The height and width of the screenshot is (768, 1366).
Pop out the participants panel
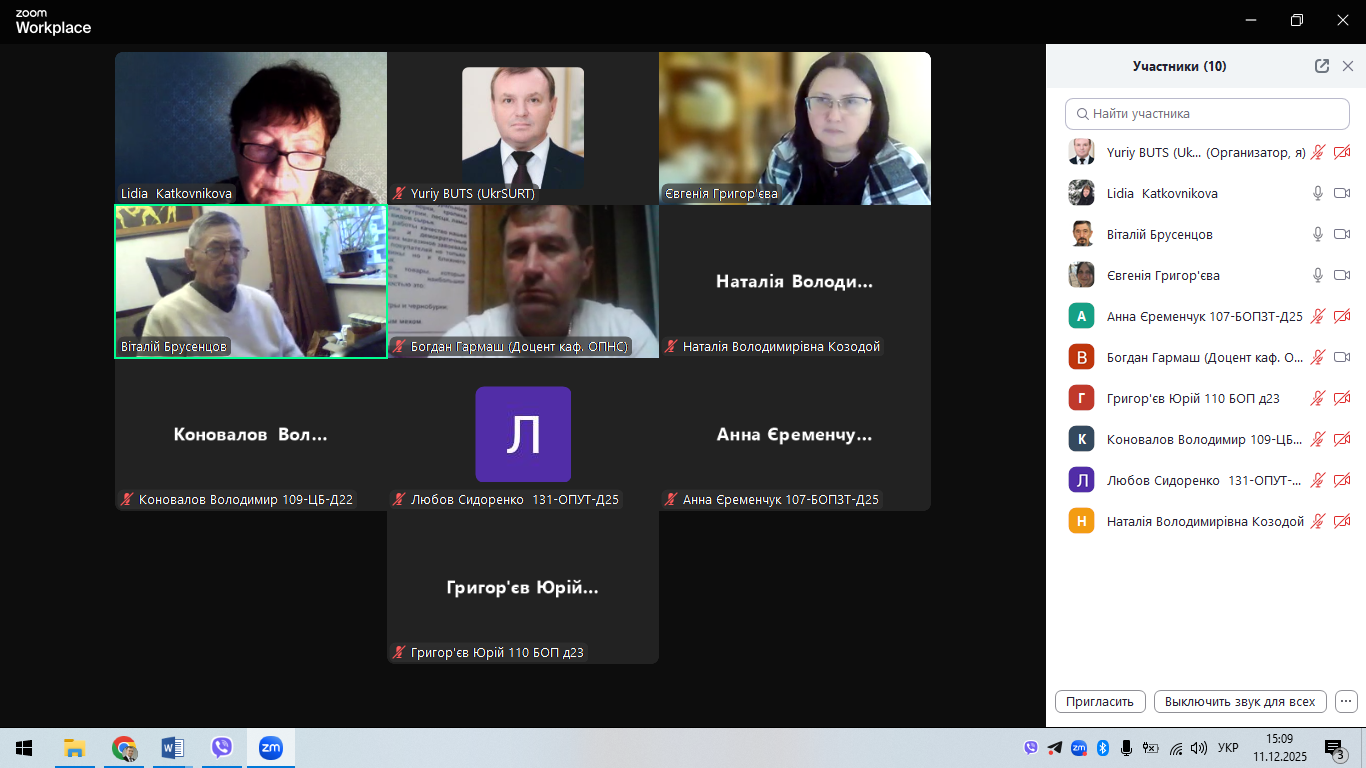[1321, 66]
